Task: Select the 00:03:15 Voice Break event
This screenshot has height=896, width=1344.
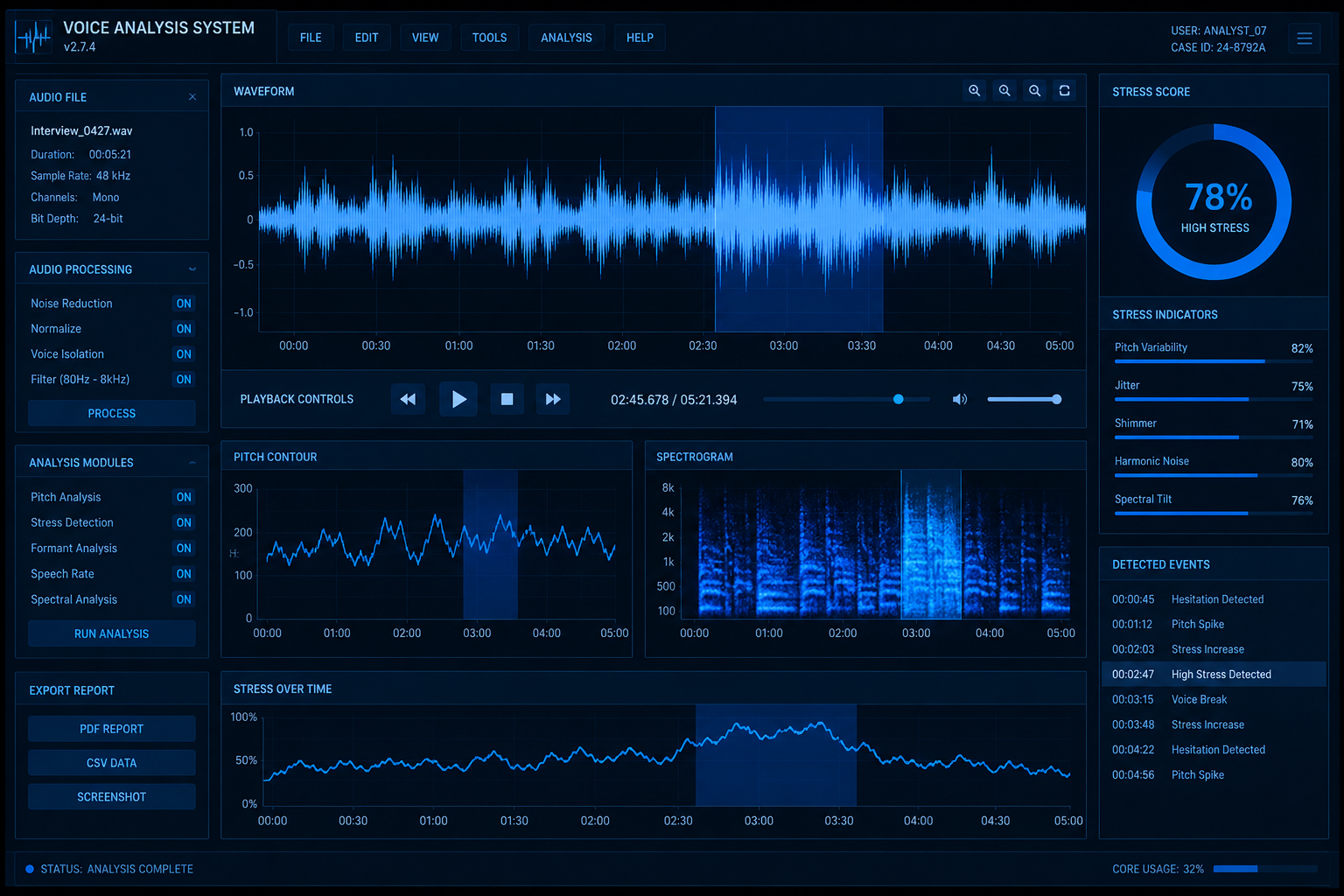Action: tap(1214, 700)
